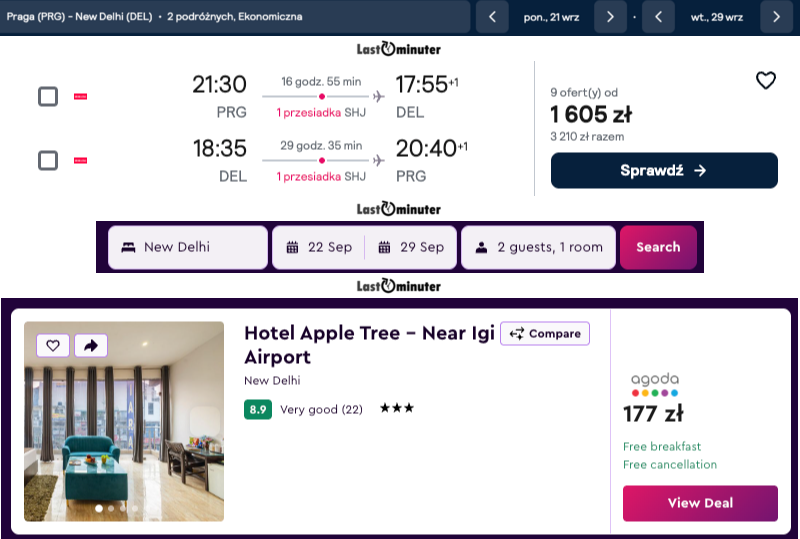Save flight offer with heart icon
800x539 pixels.
point(765,80)
